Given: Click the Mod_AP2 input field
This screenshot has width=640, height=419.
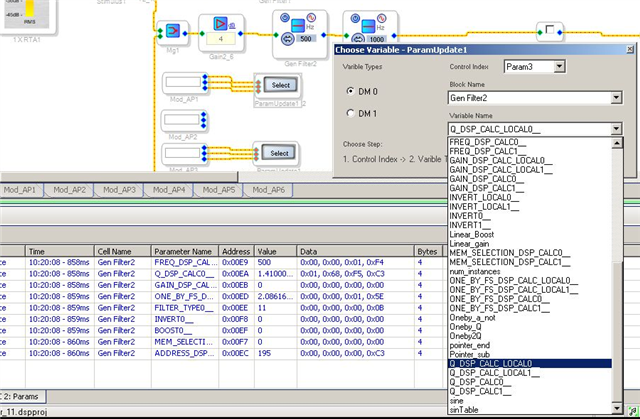Looking at the screenshot, I should pos(182,120).
